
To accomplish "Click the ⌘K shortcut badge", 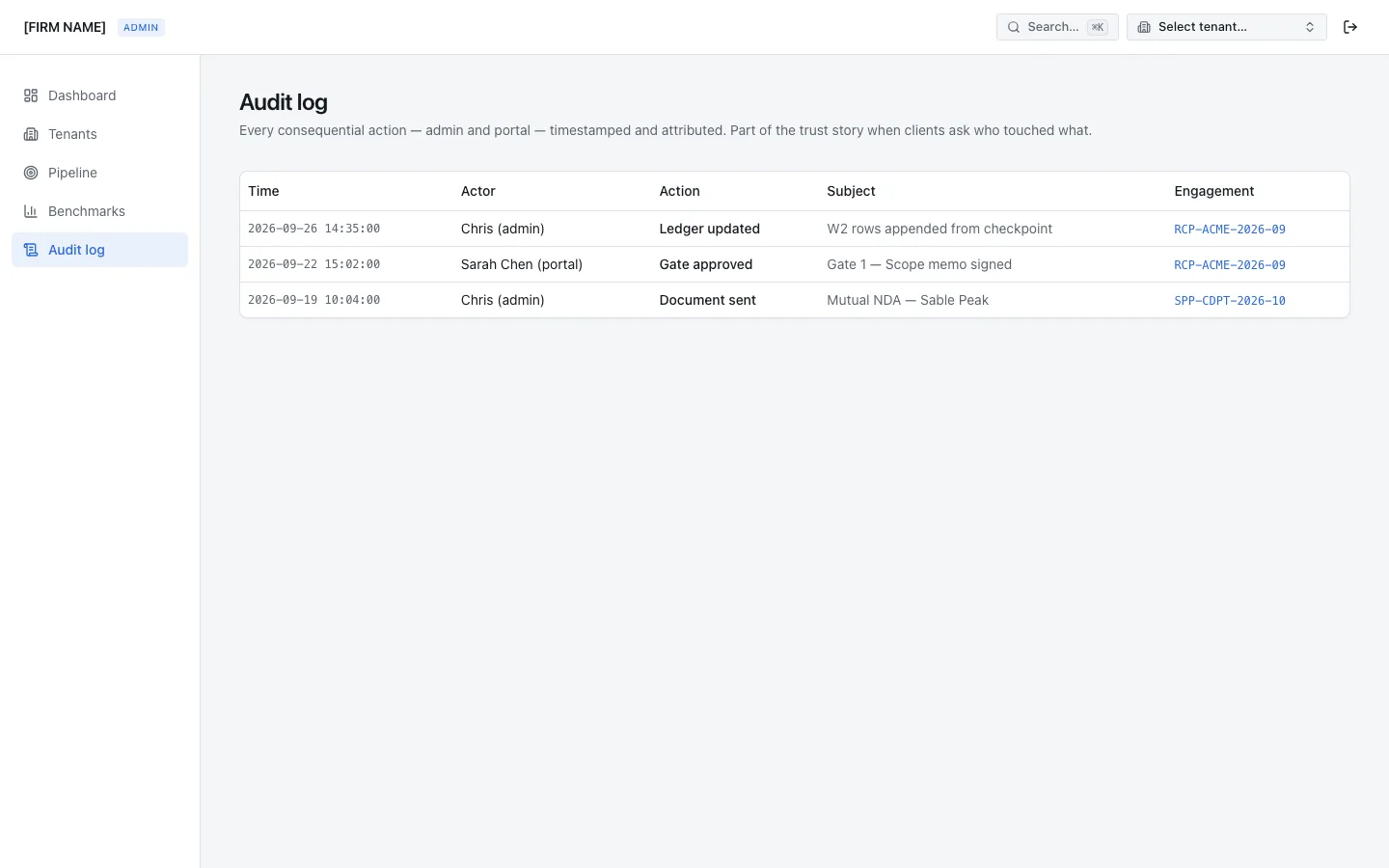I will click(x=1098, y=27).
